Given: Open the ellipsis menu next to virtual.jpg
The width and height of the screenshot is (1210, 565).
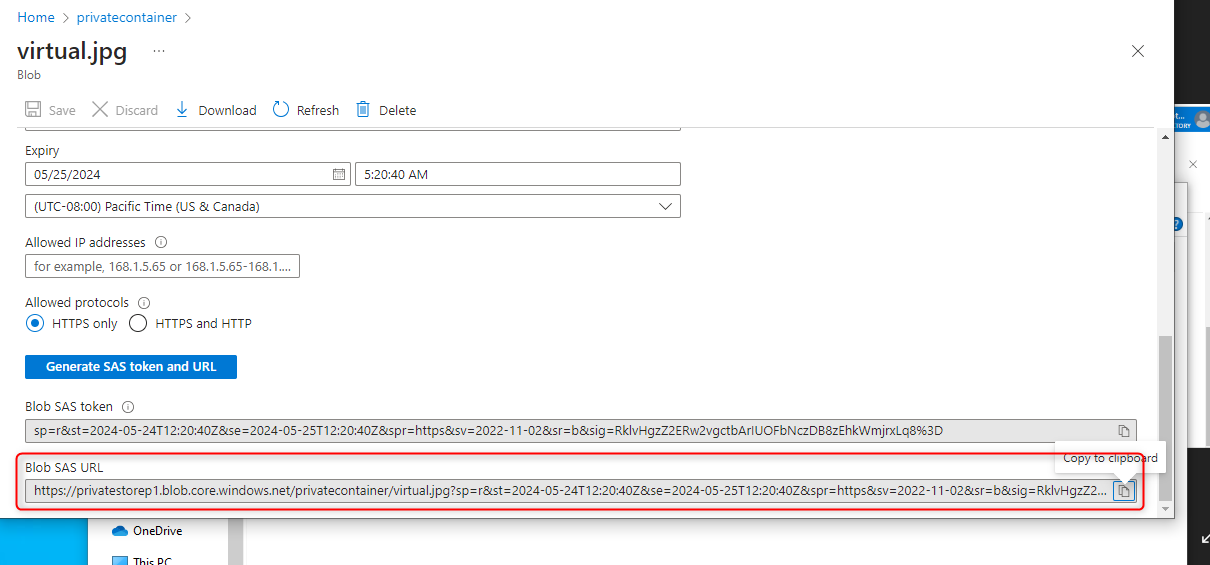Looking at the screenshot, I should [159, 50].
